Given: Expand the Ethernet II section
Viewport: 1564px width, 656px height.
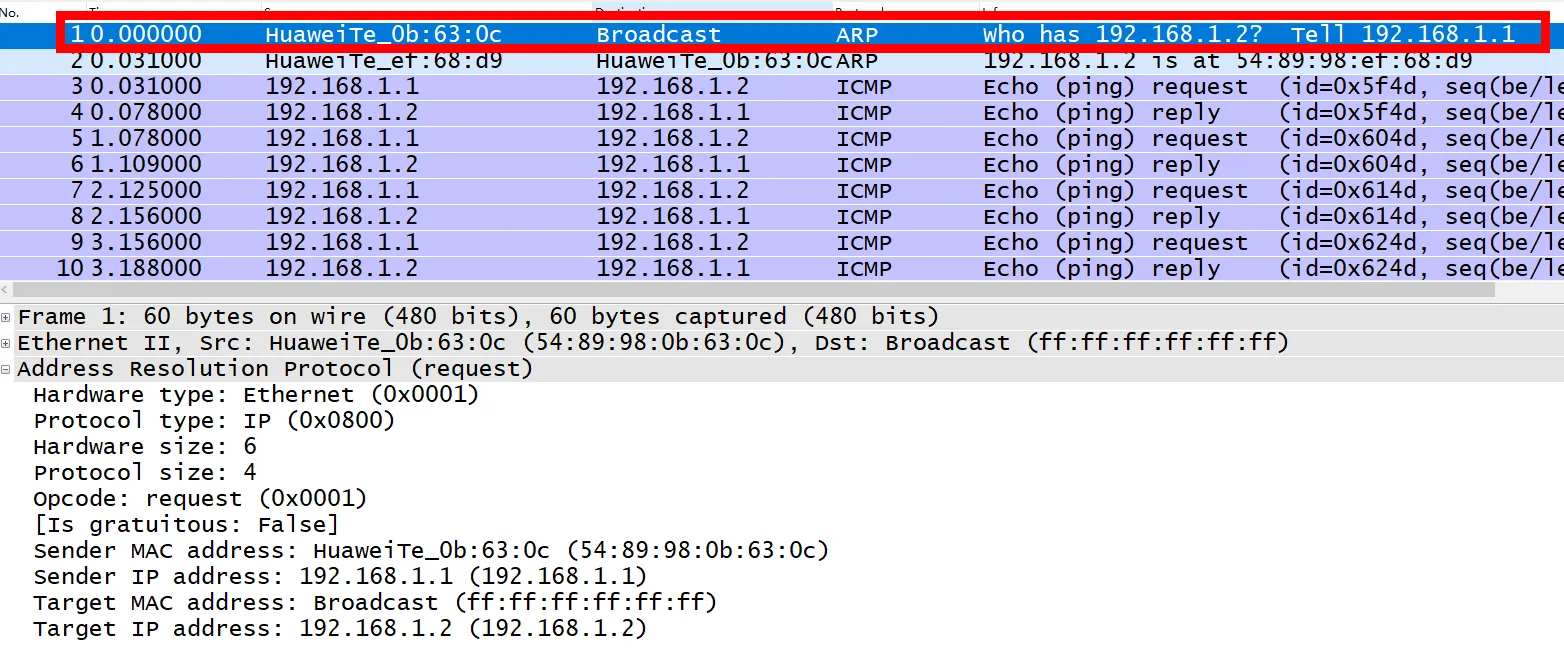Looking at the screenshot, I should pyautogui.click(x=7, y=343).
